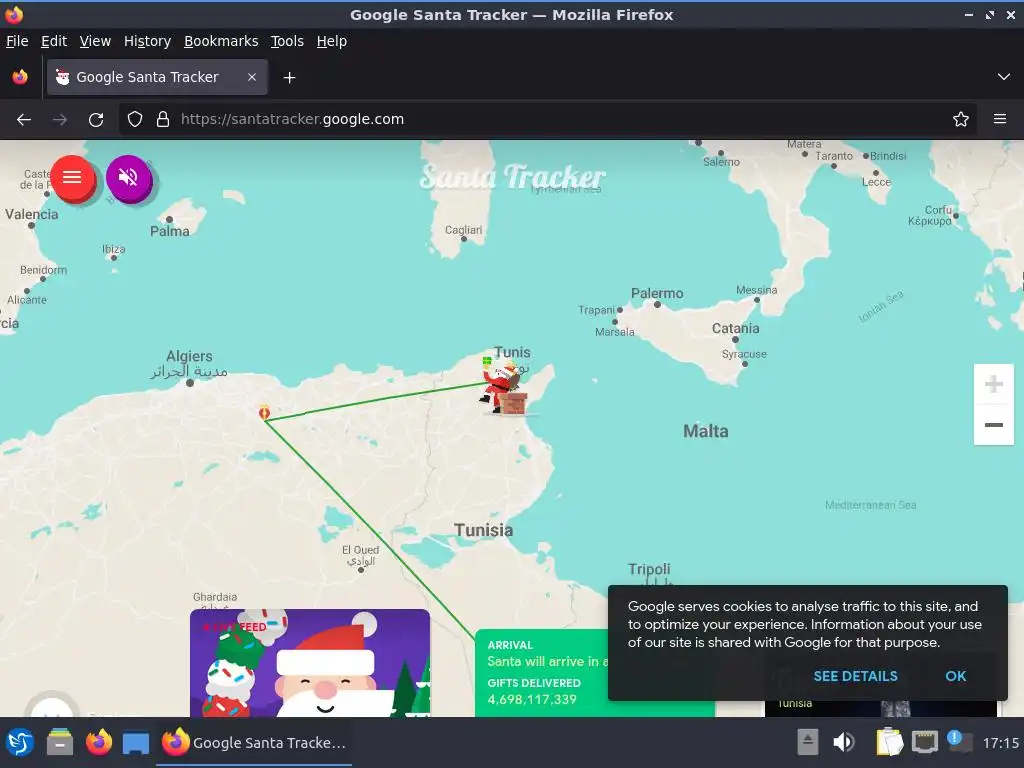This screenshot has height=768, width=1024.
Task: Click the Palma label on the map
Action: click(170, 231)
